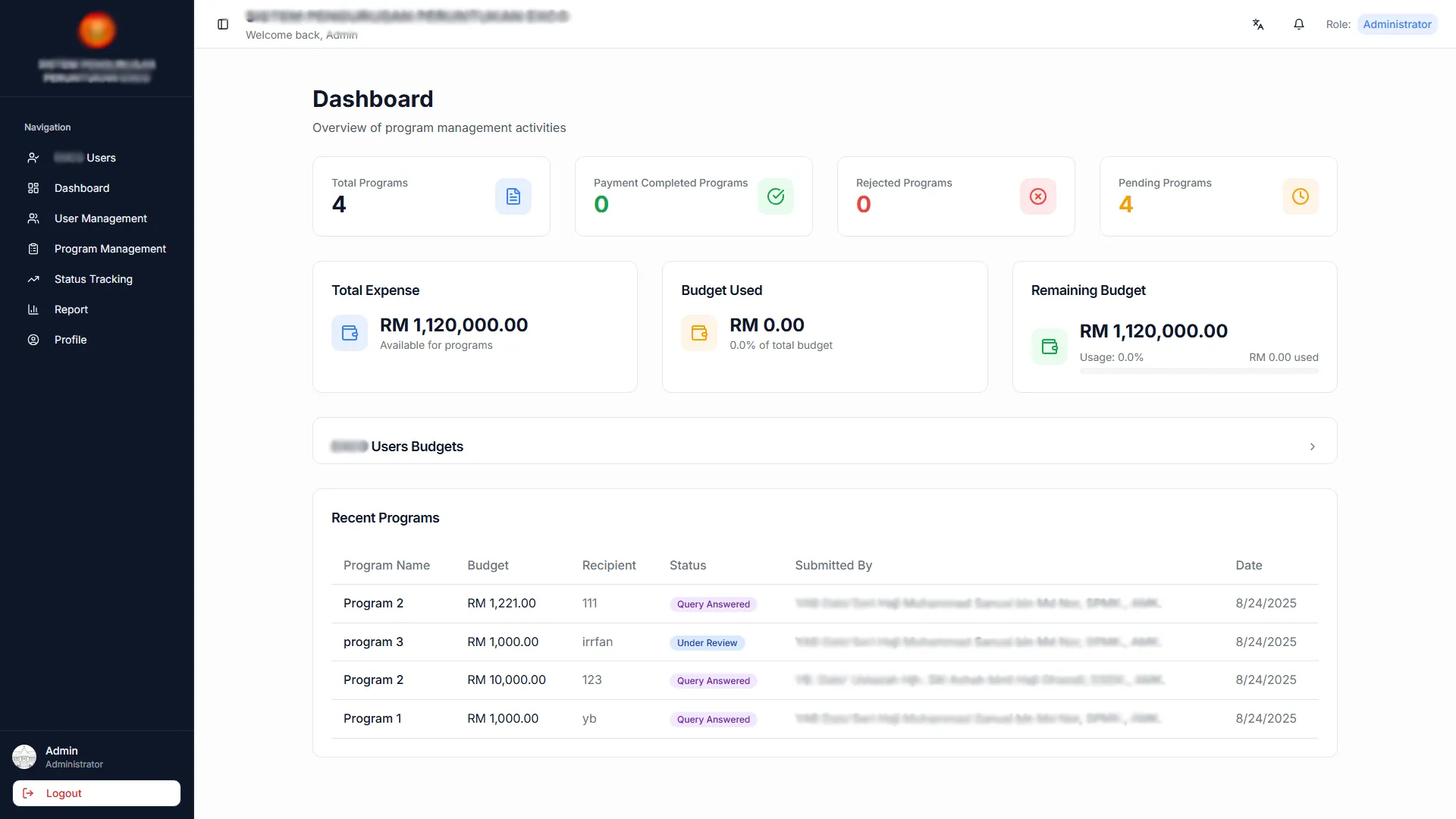Open the notifications bell

1299,24
